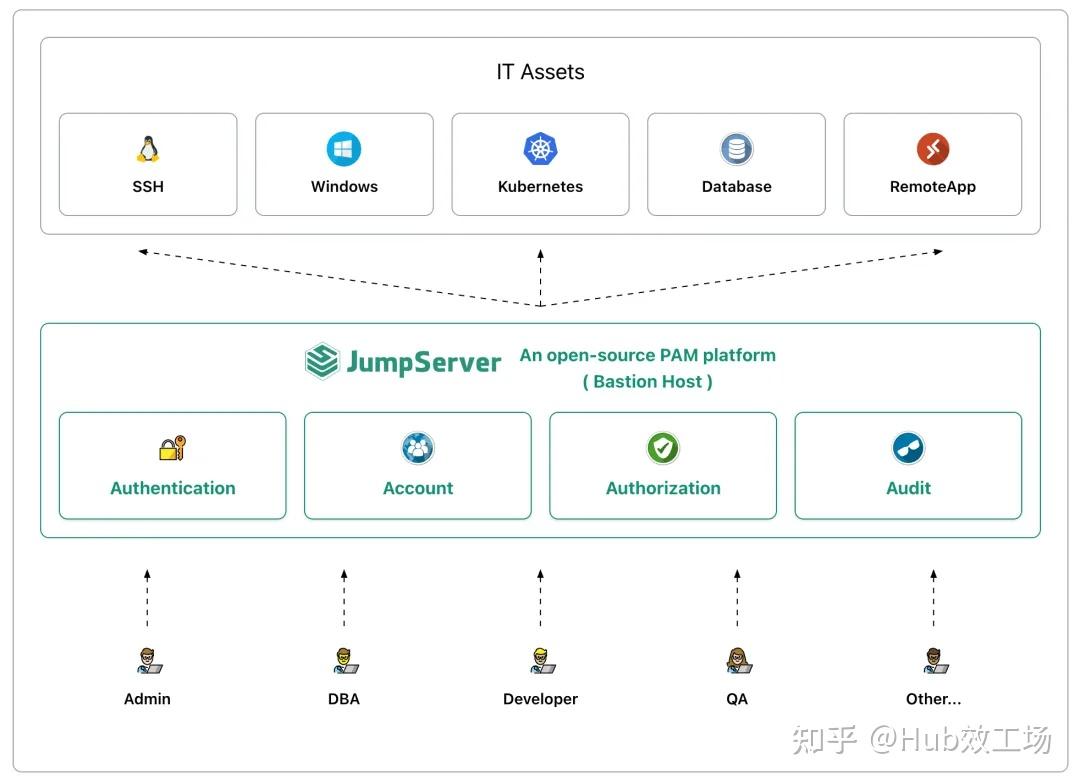Select the Authorization green shield checkmark icon

663,448
